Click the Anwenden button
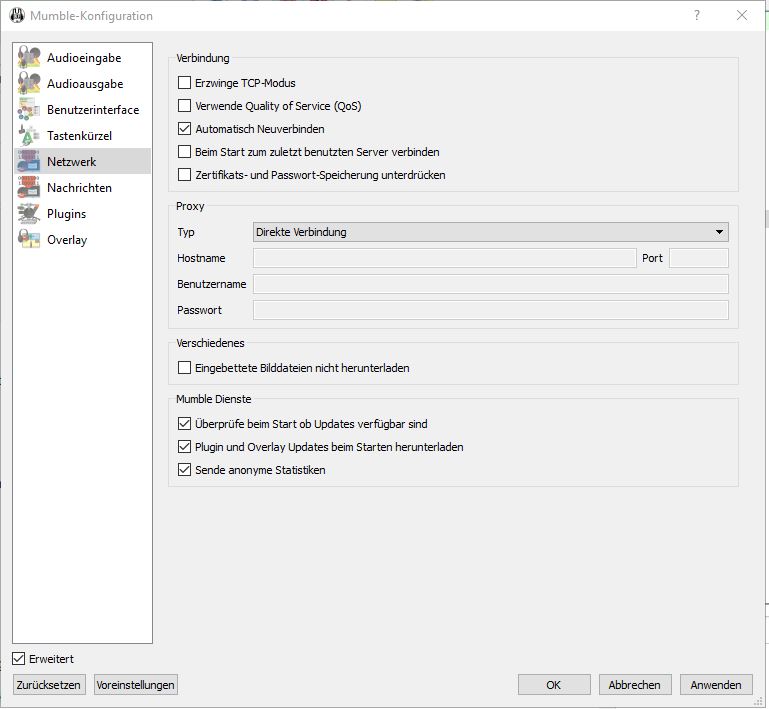The image size is (769, 709). pyautogui.click(x=716, y=685)
